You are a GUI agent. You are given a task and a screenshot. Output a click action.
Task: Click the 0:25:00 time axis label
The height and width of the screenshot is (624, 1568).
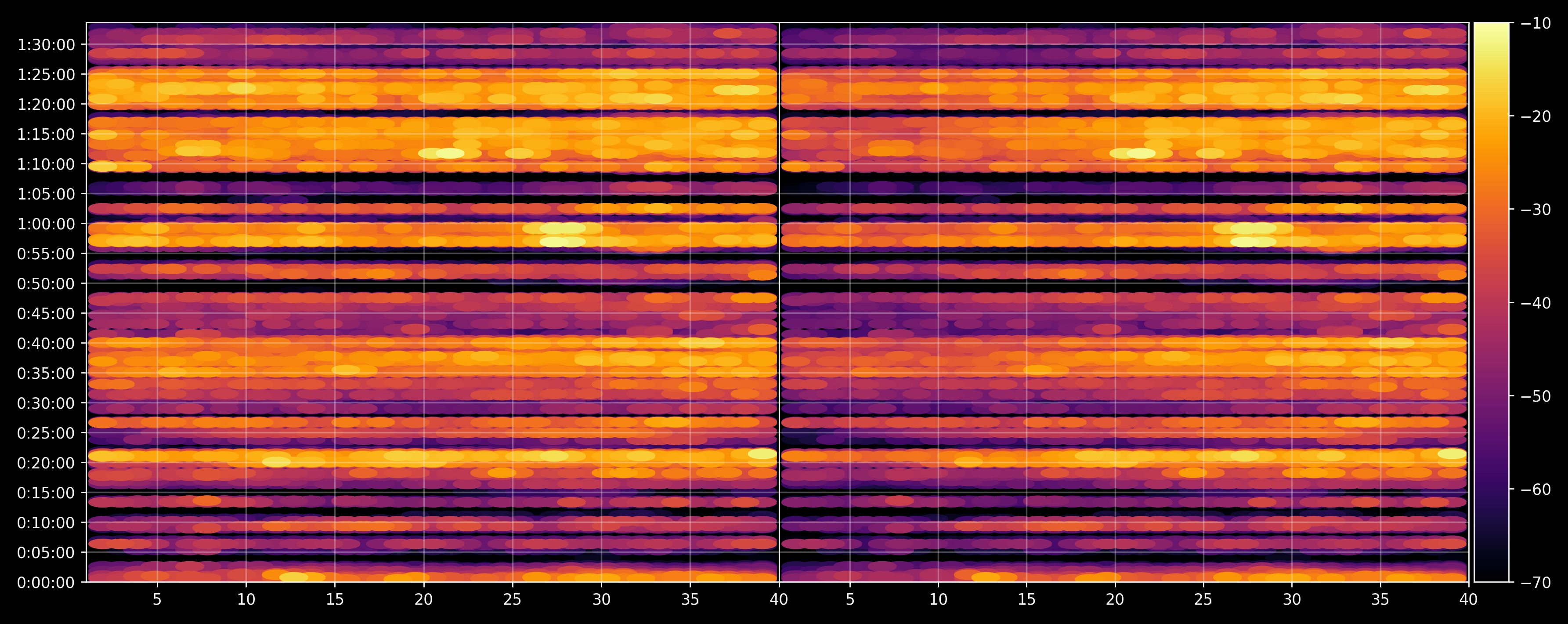coord(46,433)
